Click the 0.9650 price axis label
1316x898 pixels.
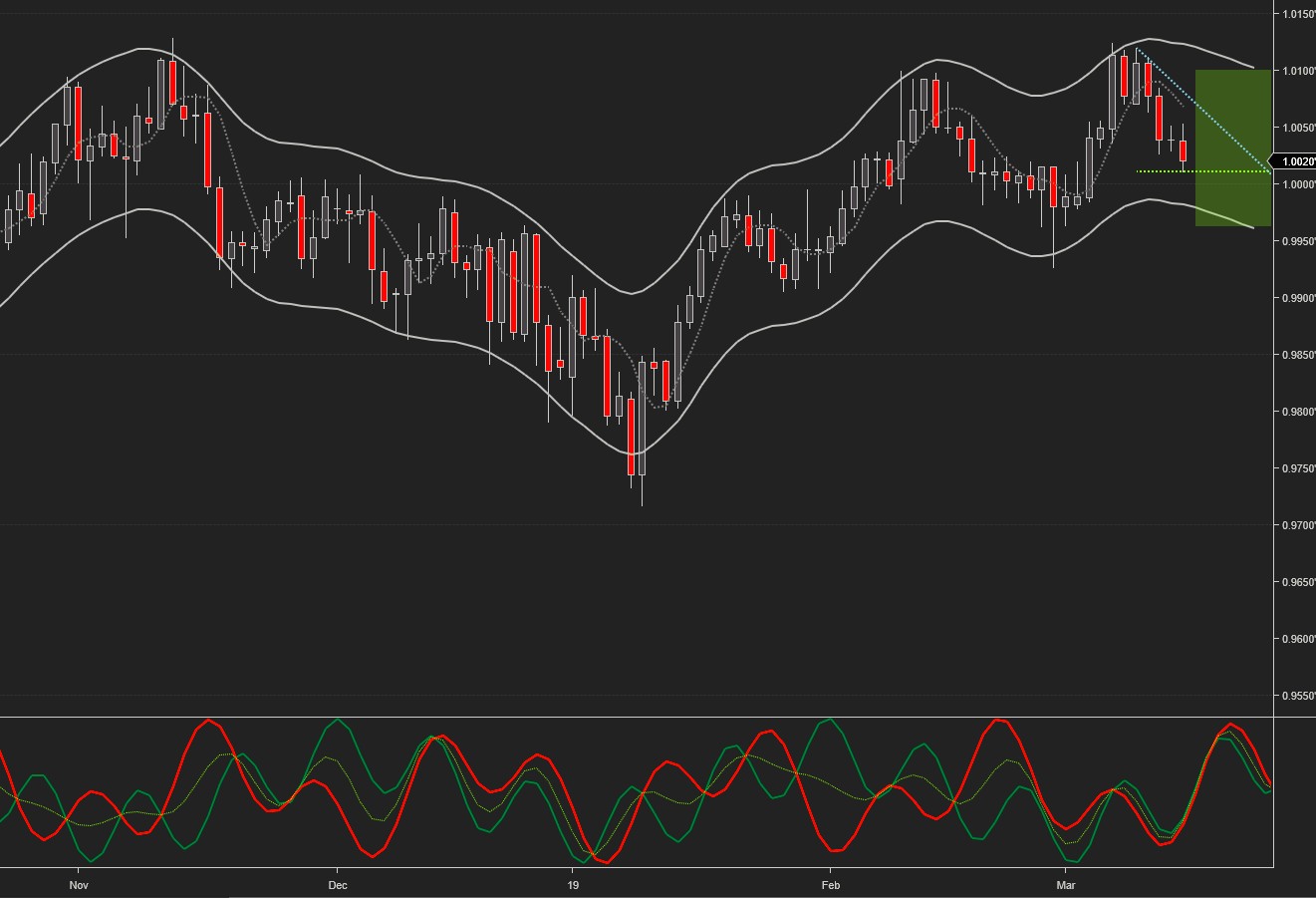(1299, 582)
